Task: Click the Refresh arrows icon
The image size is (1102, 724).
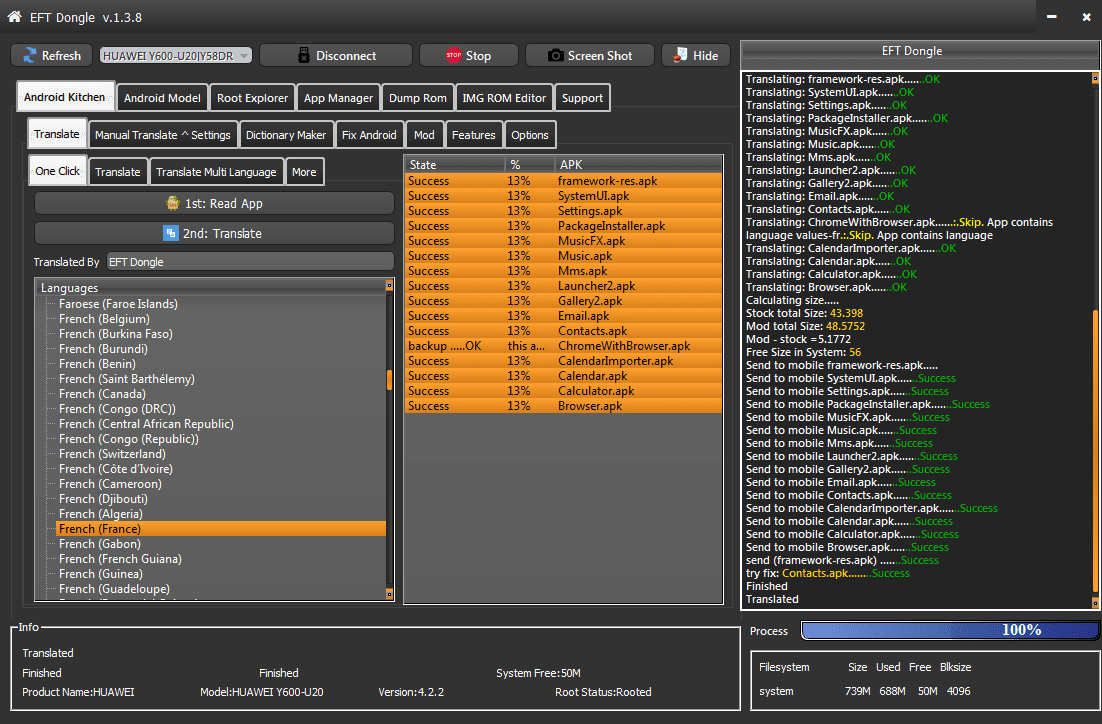Action: 30,56
